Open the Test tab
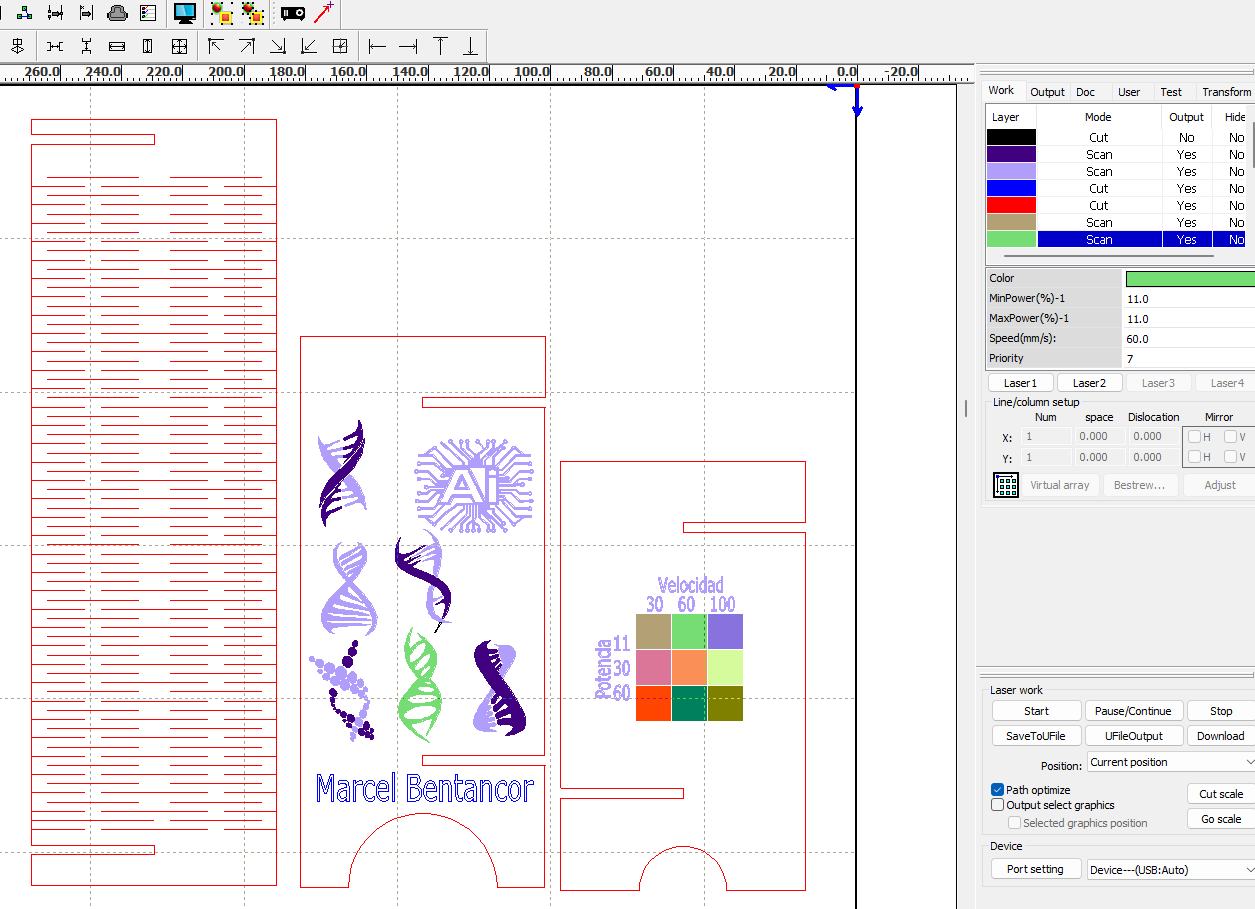 (x=1171, y=92)
